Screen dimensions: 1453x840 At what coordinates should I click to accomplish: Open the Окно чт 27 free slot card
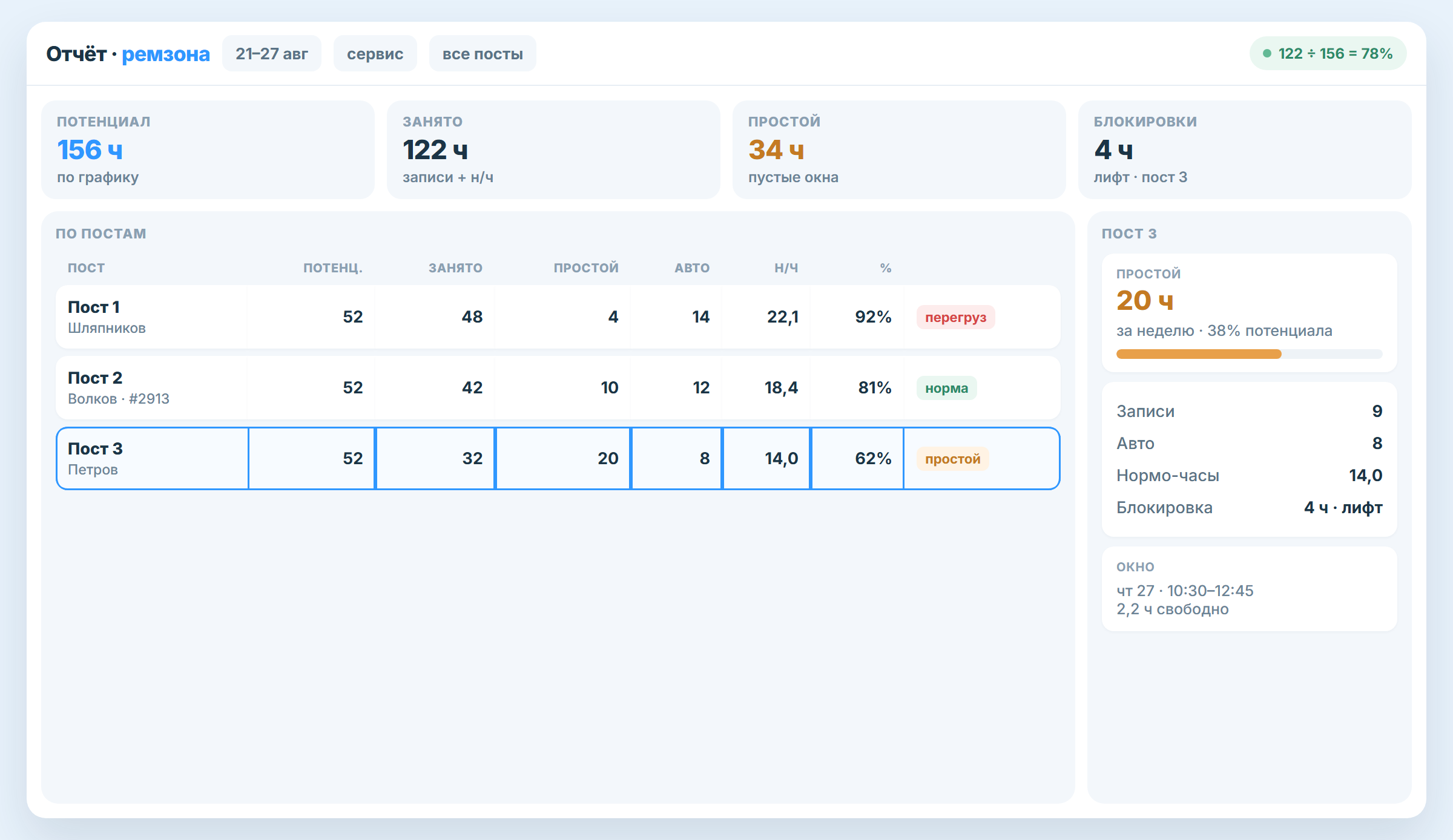click(1249, 589)
